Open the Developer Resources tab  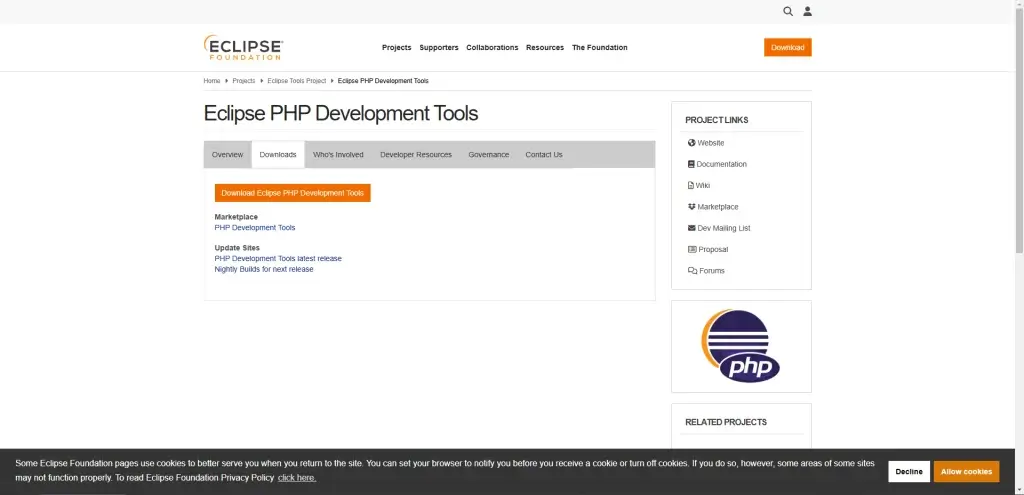pos(416,155)
